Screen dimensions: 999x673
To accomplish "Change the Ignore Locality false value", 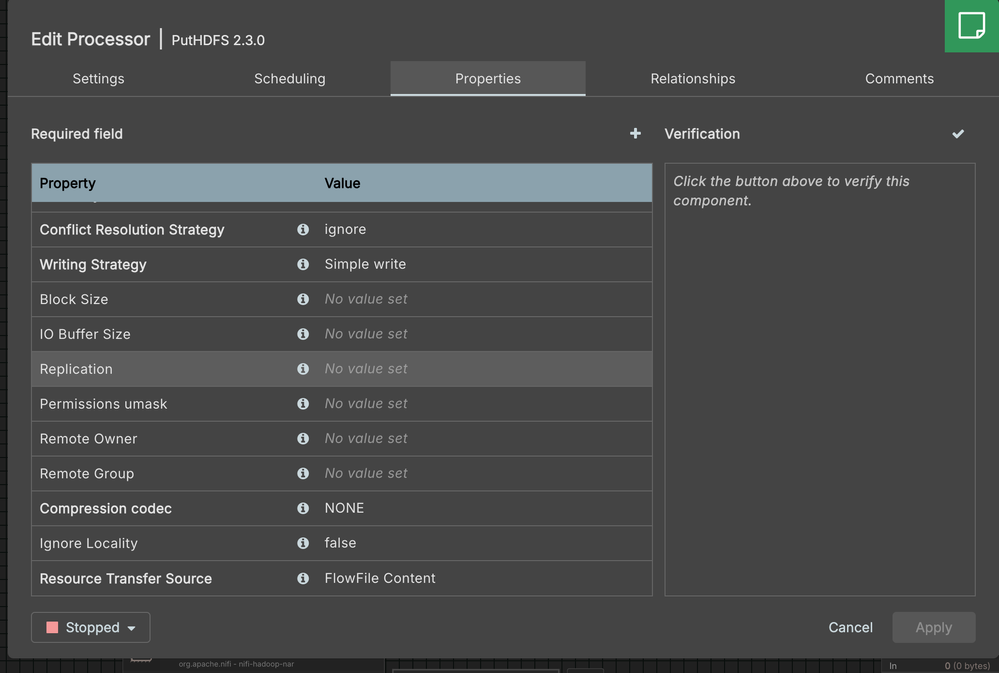I will 340,543.
